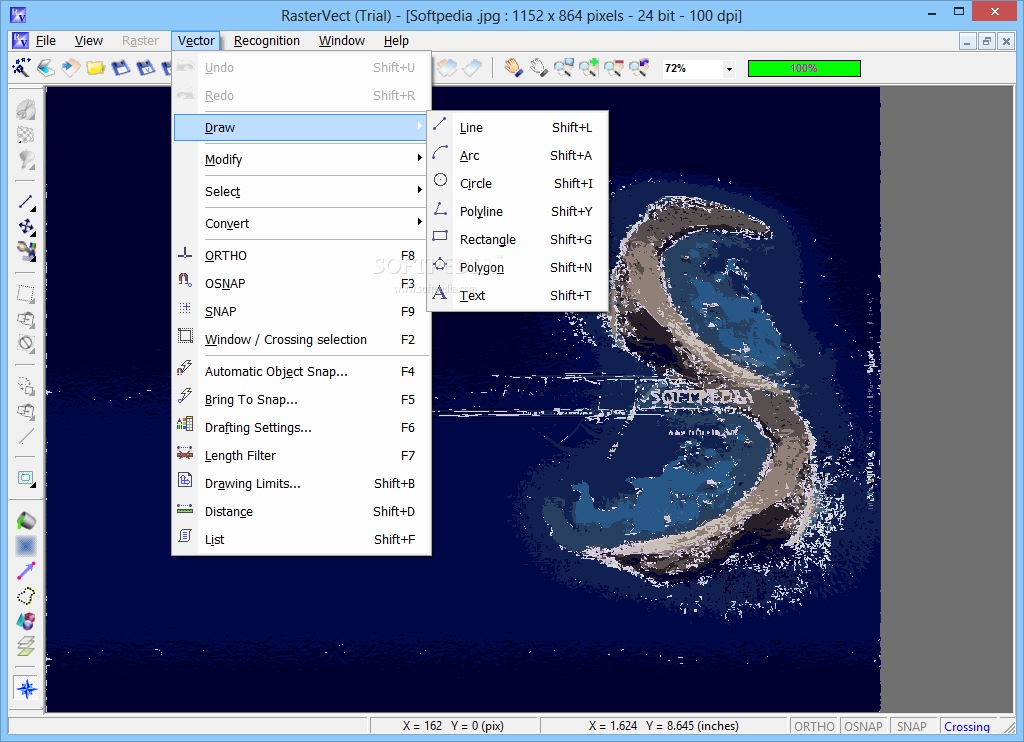
Task: Select the diagonal line draw tool in left toolbar
Action: (26, 202)
